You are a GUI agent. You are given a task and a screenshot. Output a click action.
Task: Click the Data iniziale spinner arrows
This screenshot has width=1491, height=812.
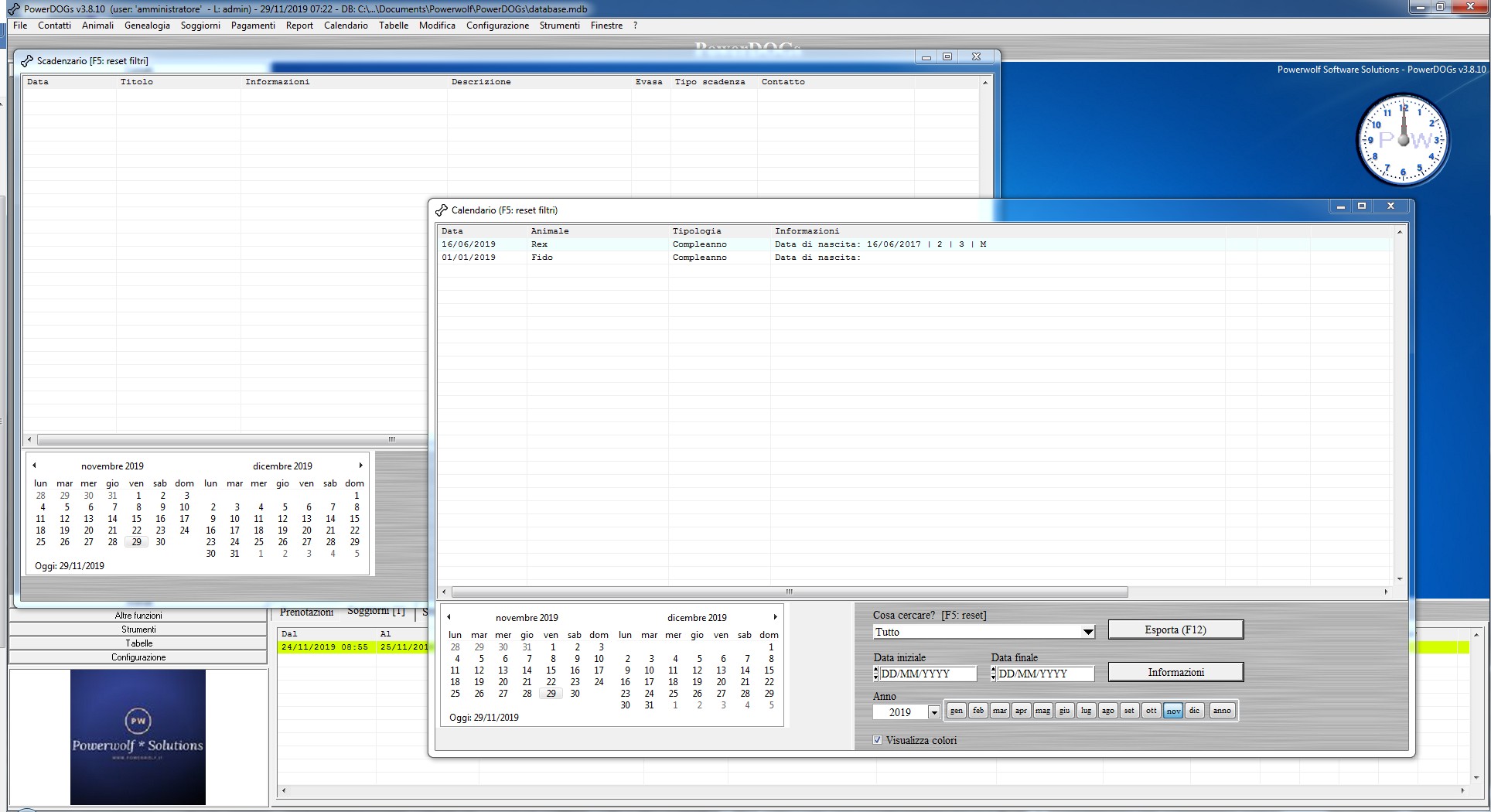click(876, 674)
